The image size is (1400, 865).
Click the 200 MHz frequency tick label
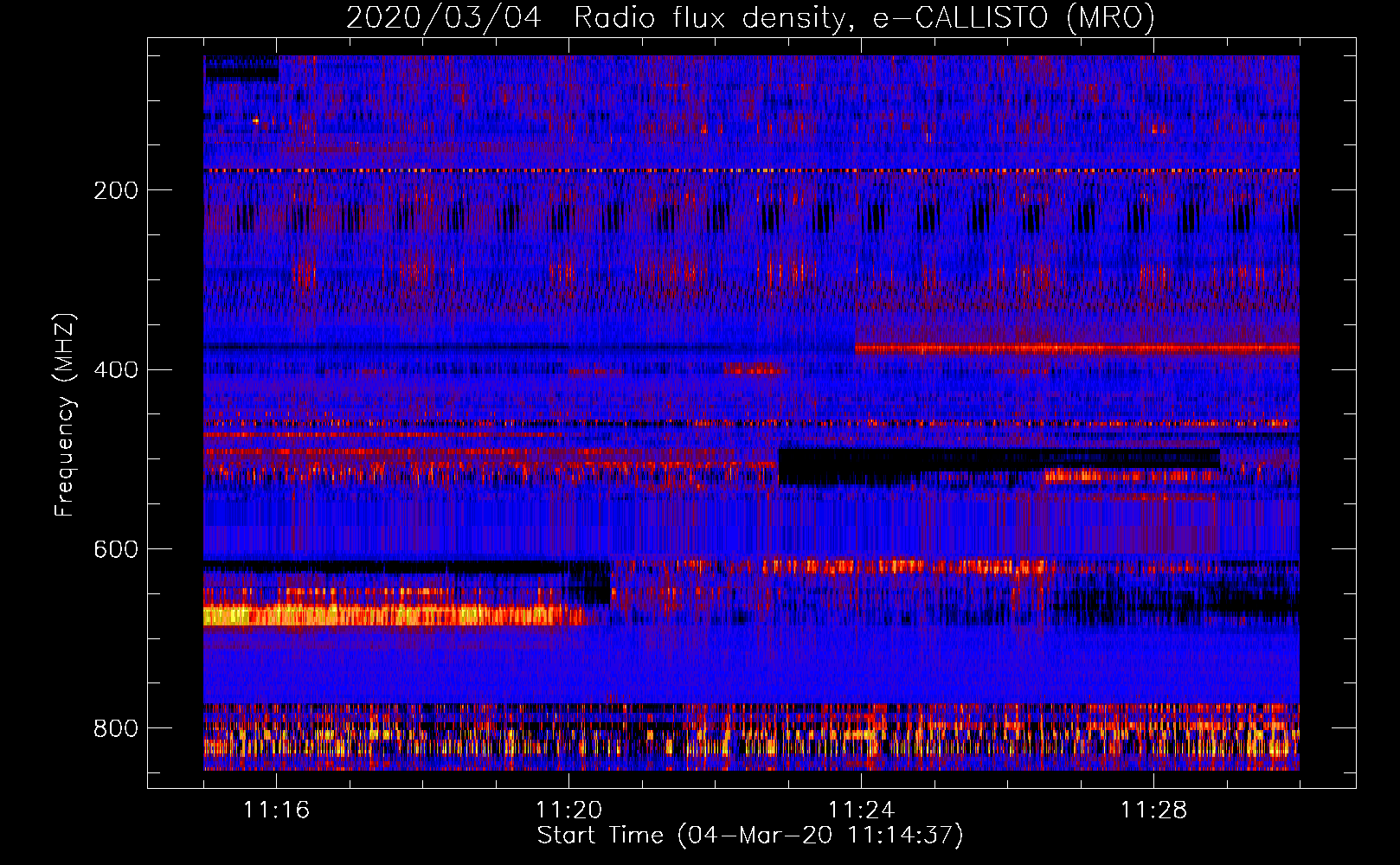(x=115, y=190)
